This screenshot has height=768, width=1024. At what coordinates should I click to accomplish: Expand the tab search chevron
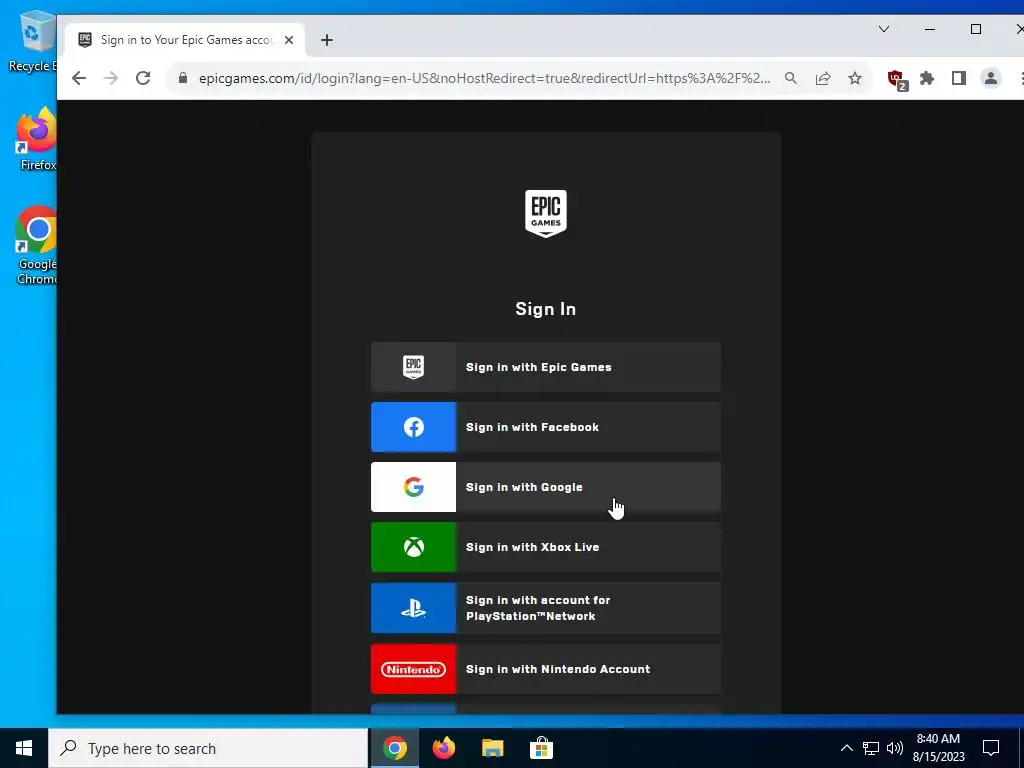tap(884, 29)
